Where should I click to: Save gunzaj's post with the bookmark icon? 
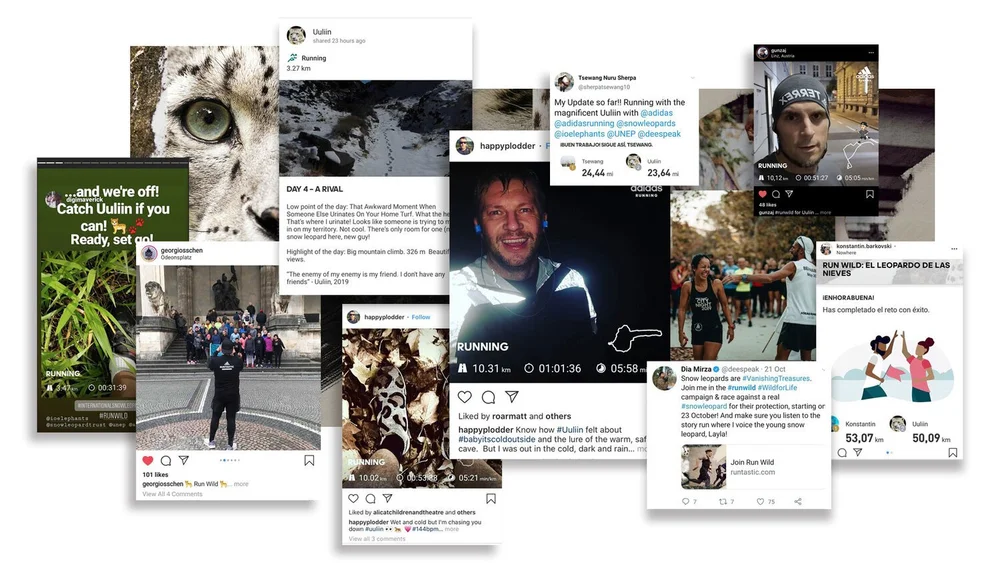870,194
